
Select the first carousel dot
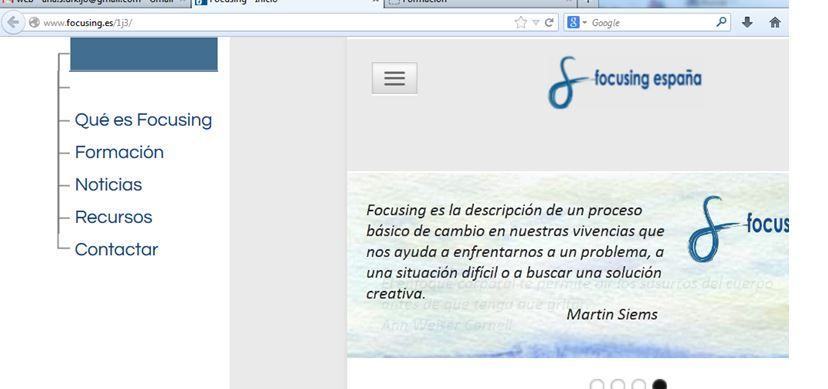click(x=597, y=384)
